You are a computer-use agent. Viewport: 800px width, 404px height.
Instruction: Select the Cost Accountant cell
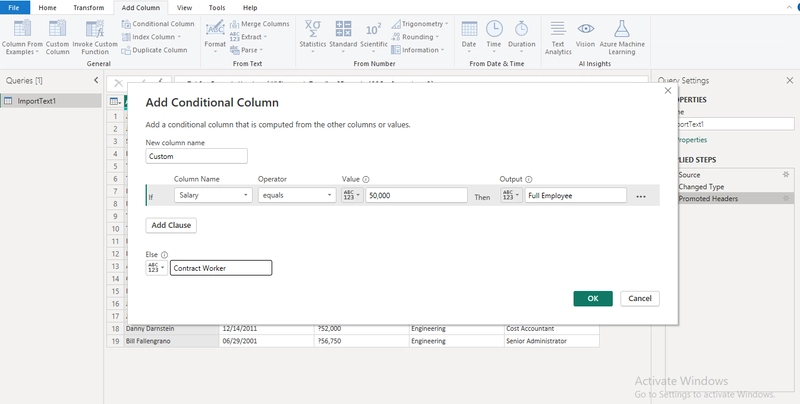pos(552,329)
